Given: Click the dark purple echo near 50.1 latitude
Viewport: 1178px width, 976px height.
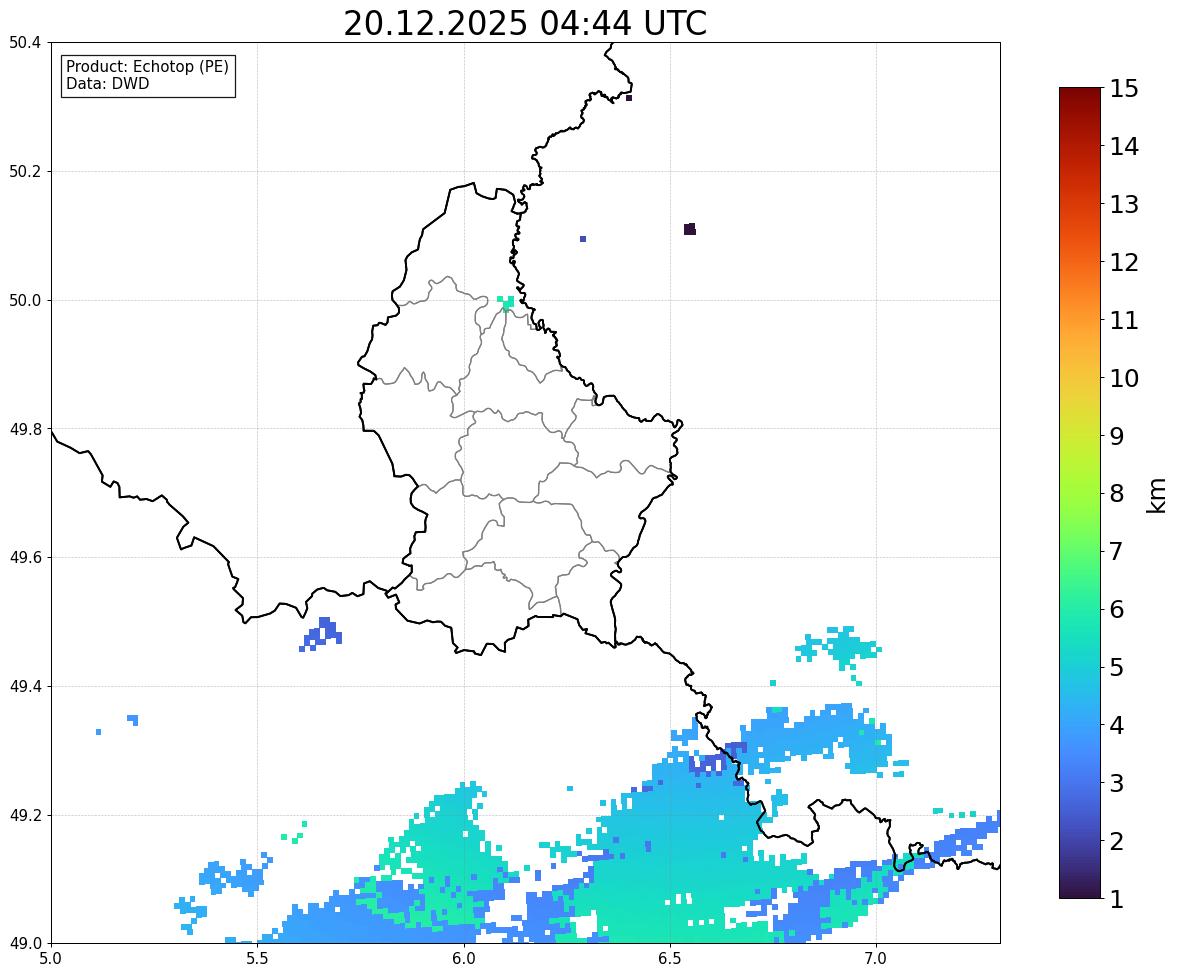Looking at the screenshot, I should 690,229.
